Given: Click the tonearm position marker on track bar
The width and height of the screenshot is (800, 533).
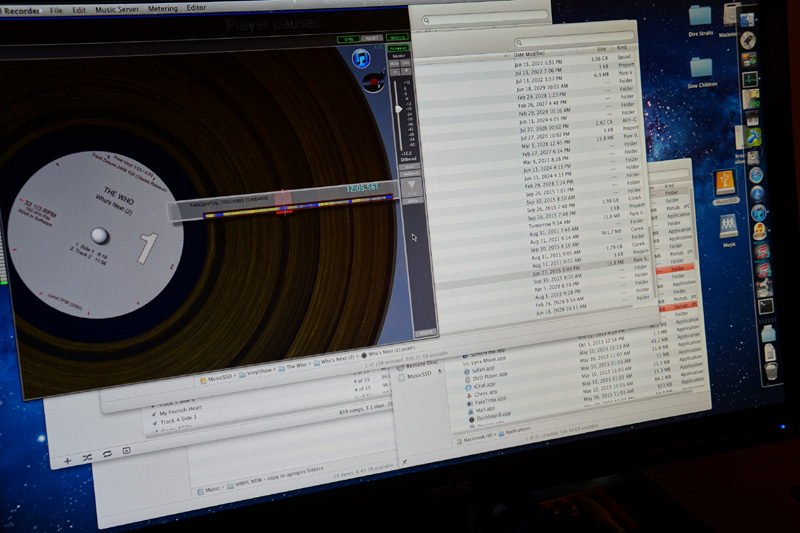Looking at the screenshot, I should coord(284,202).
